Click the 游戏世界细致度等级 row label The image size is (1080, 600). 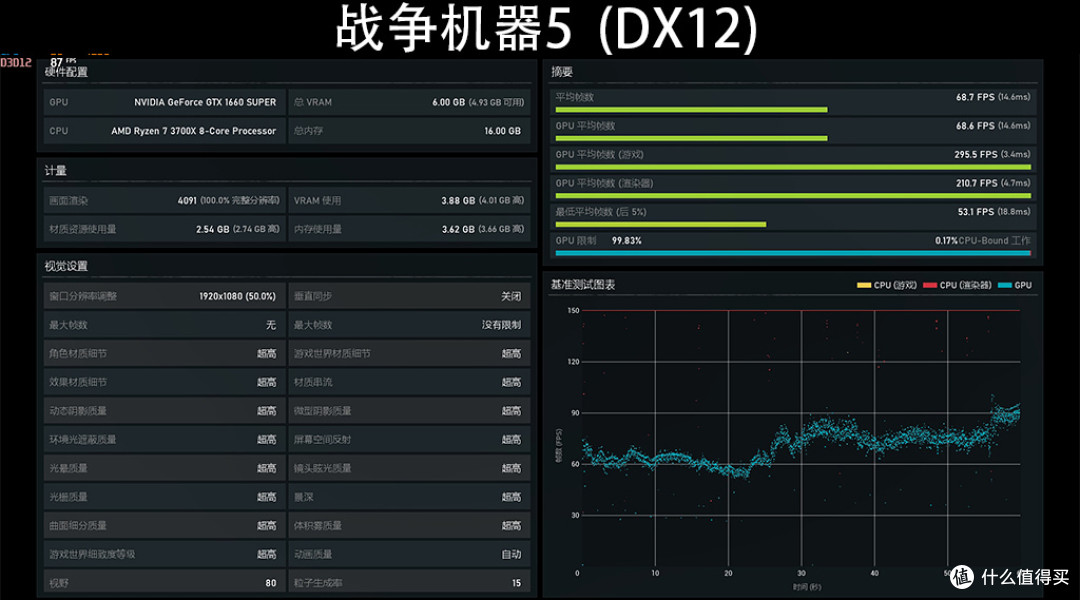click(92, 555)
